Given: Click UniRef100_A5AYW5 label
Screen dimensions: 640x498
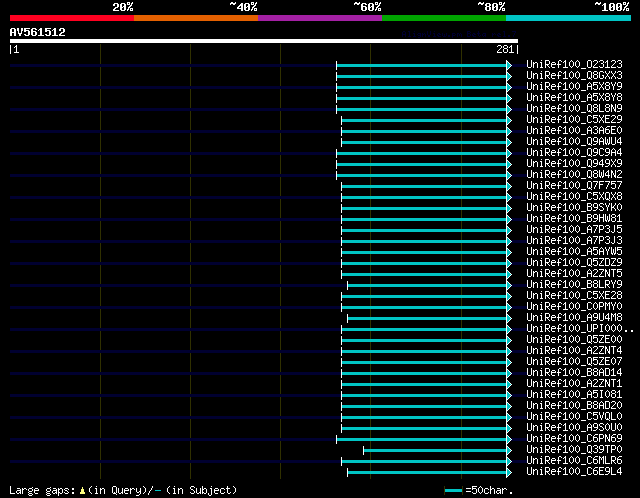Looking at the screenshot, I should (574, 252).
